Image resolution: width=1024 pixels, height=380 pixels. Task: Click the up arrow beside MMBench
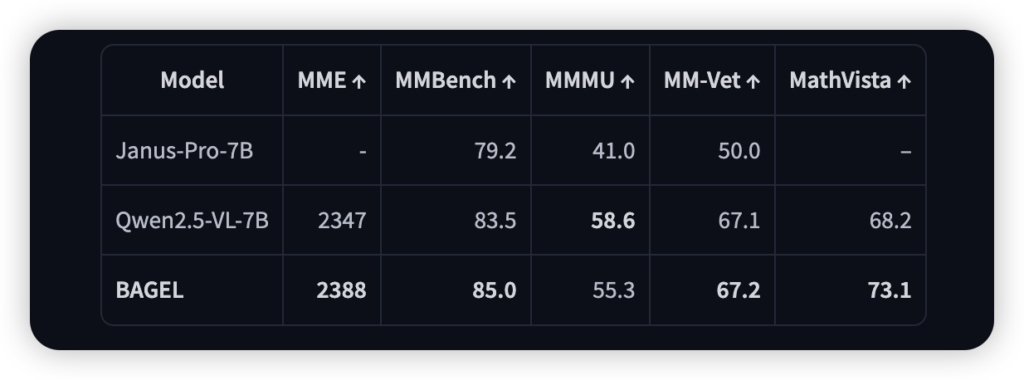click(509, 82)
